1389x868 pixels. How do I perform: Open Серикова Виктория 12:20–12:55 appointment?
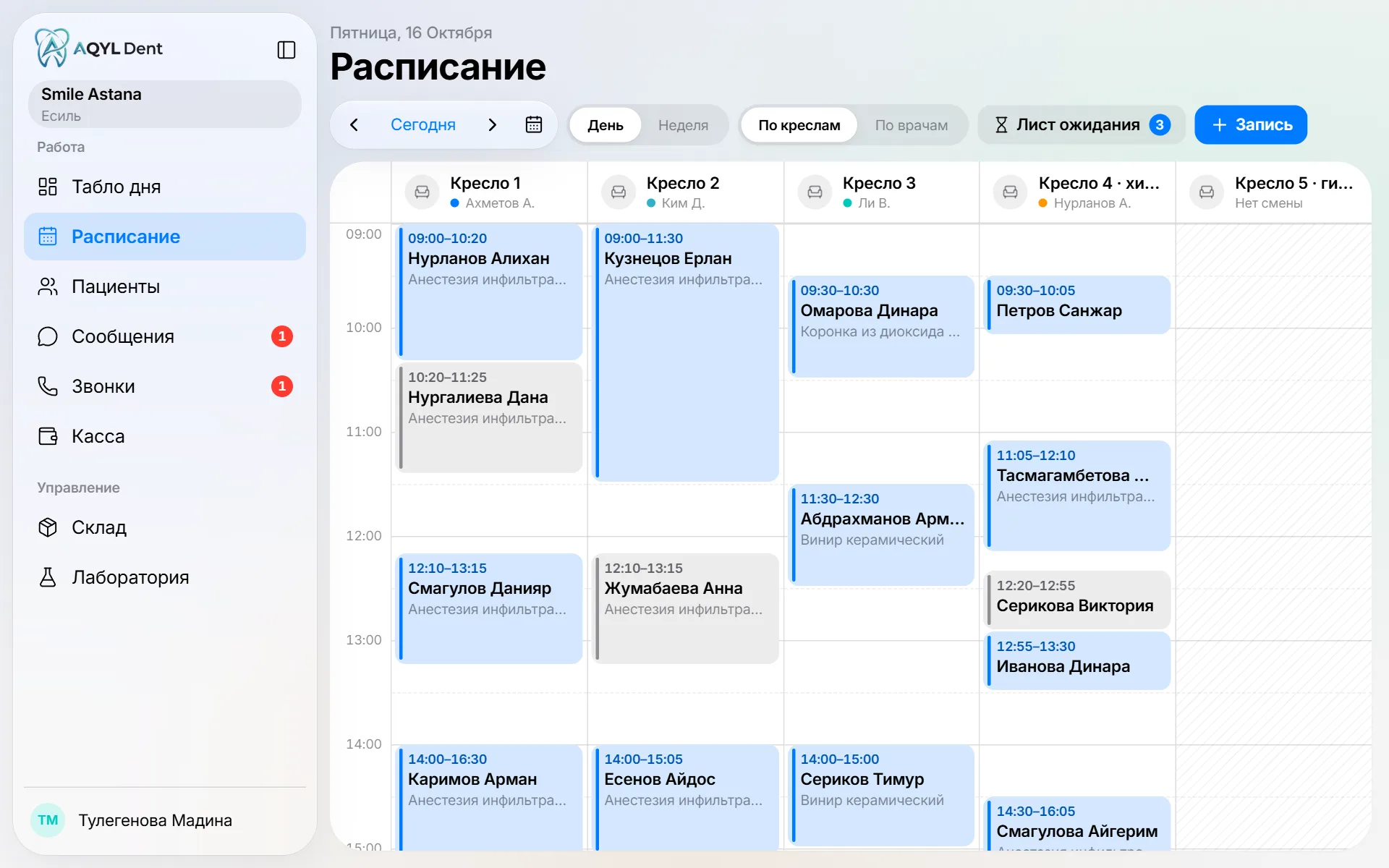click(x=1078, y=600)
